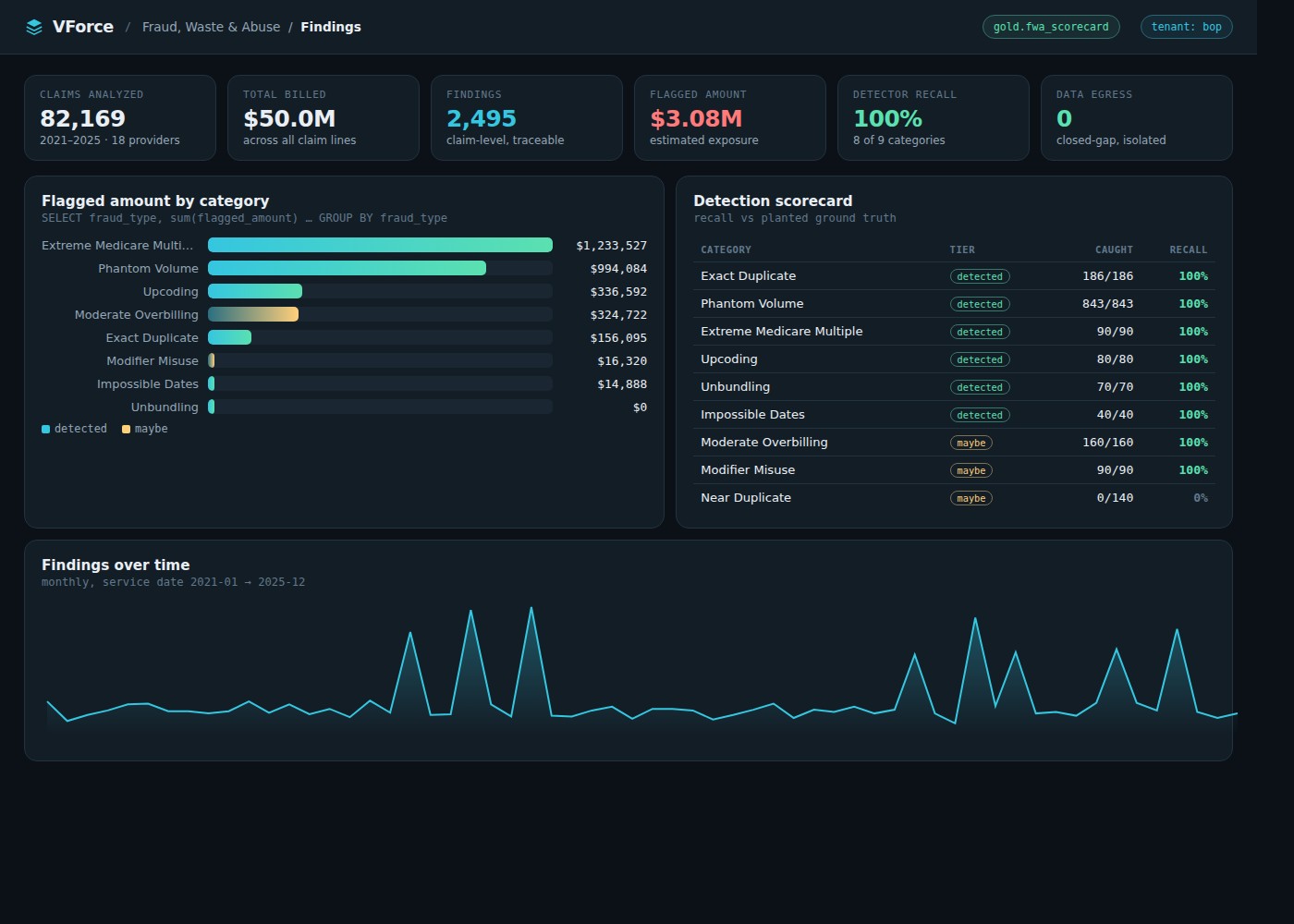1294x924 pixels.
Task: Click the 843/843 caught value
Action: (1107, 304)
